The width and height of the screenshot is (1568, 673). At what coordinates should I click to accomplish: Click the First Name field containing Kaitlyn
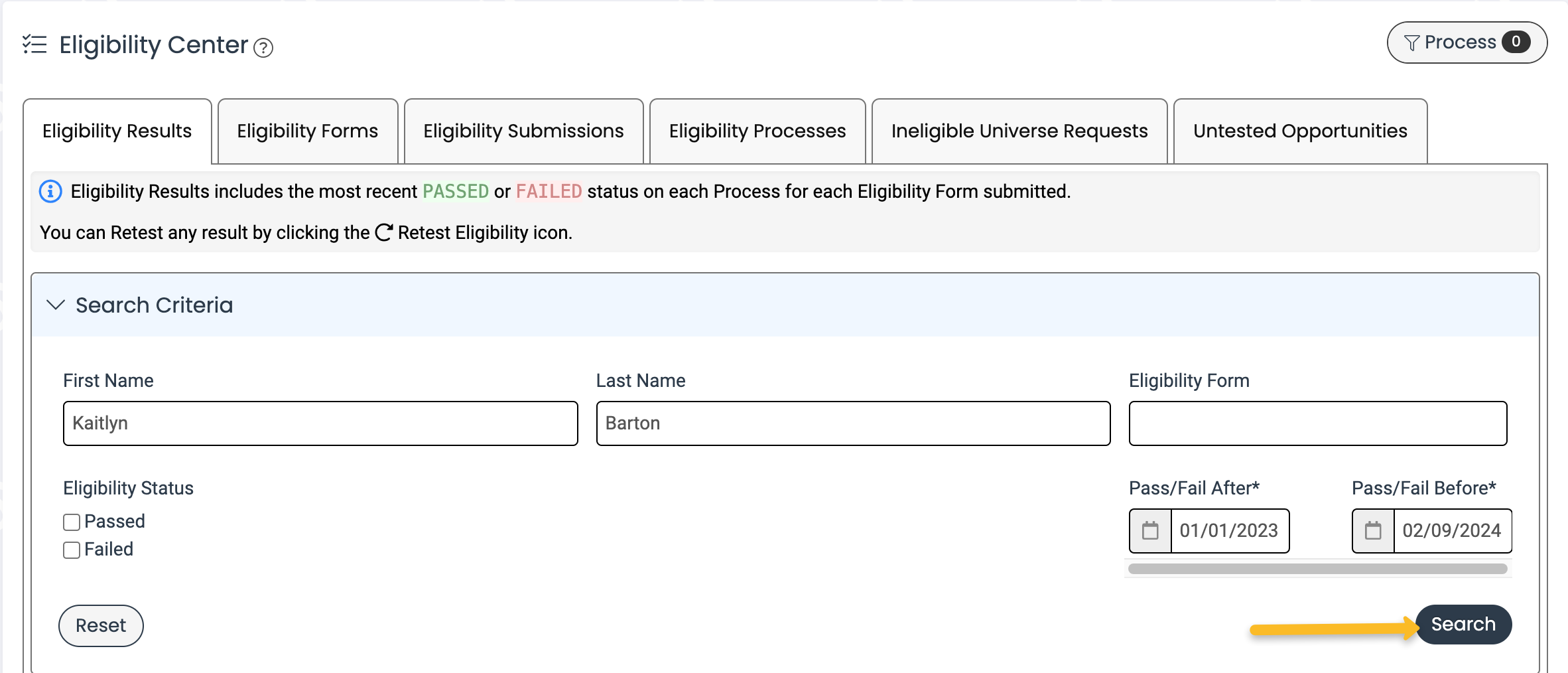pos(320,423)
